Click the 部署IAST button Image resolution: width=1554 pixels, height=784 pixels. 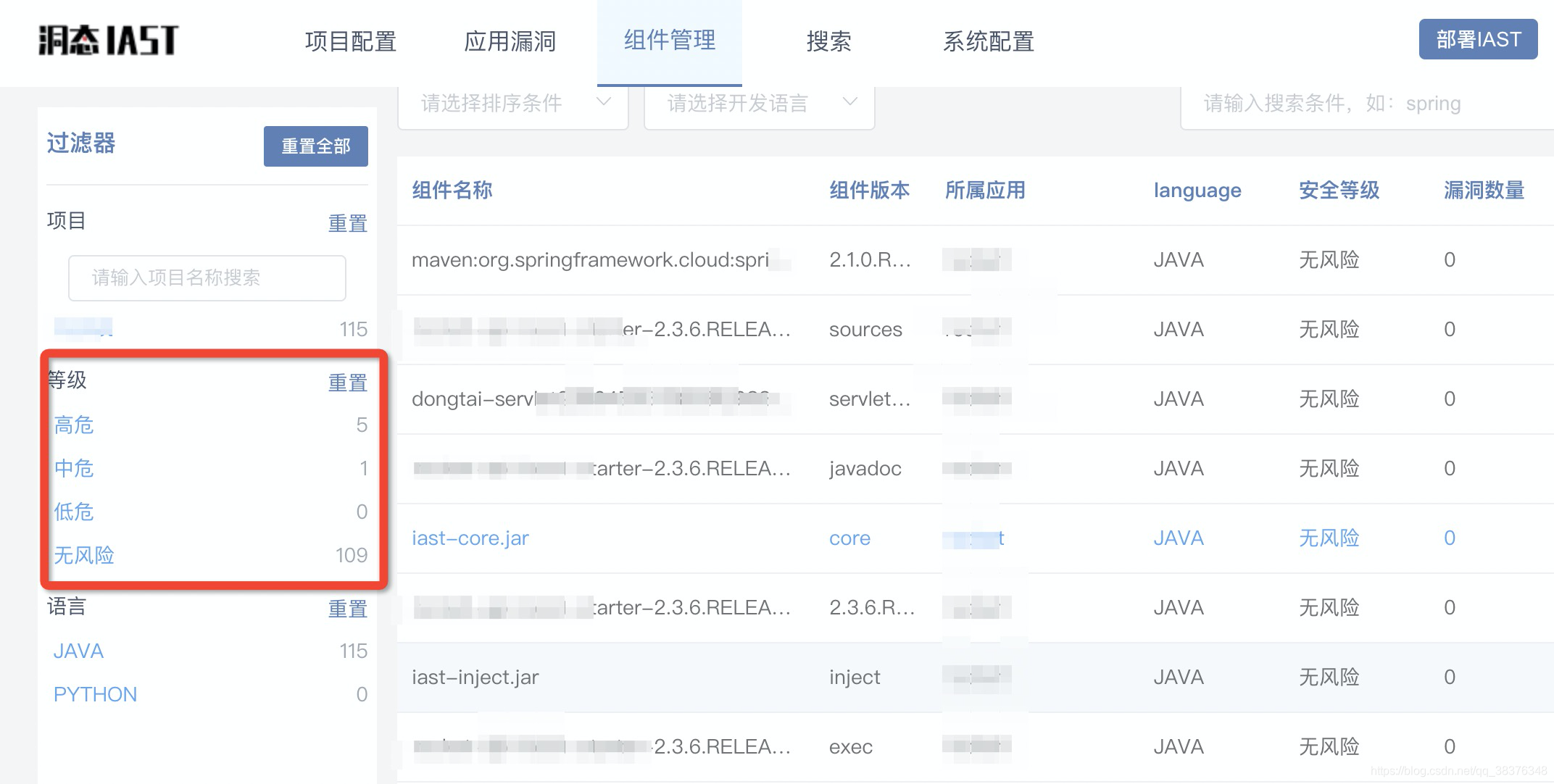pyautogui.click(x=1479, y=39)
